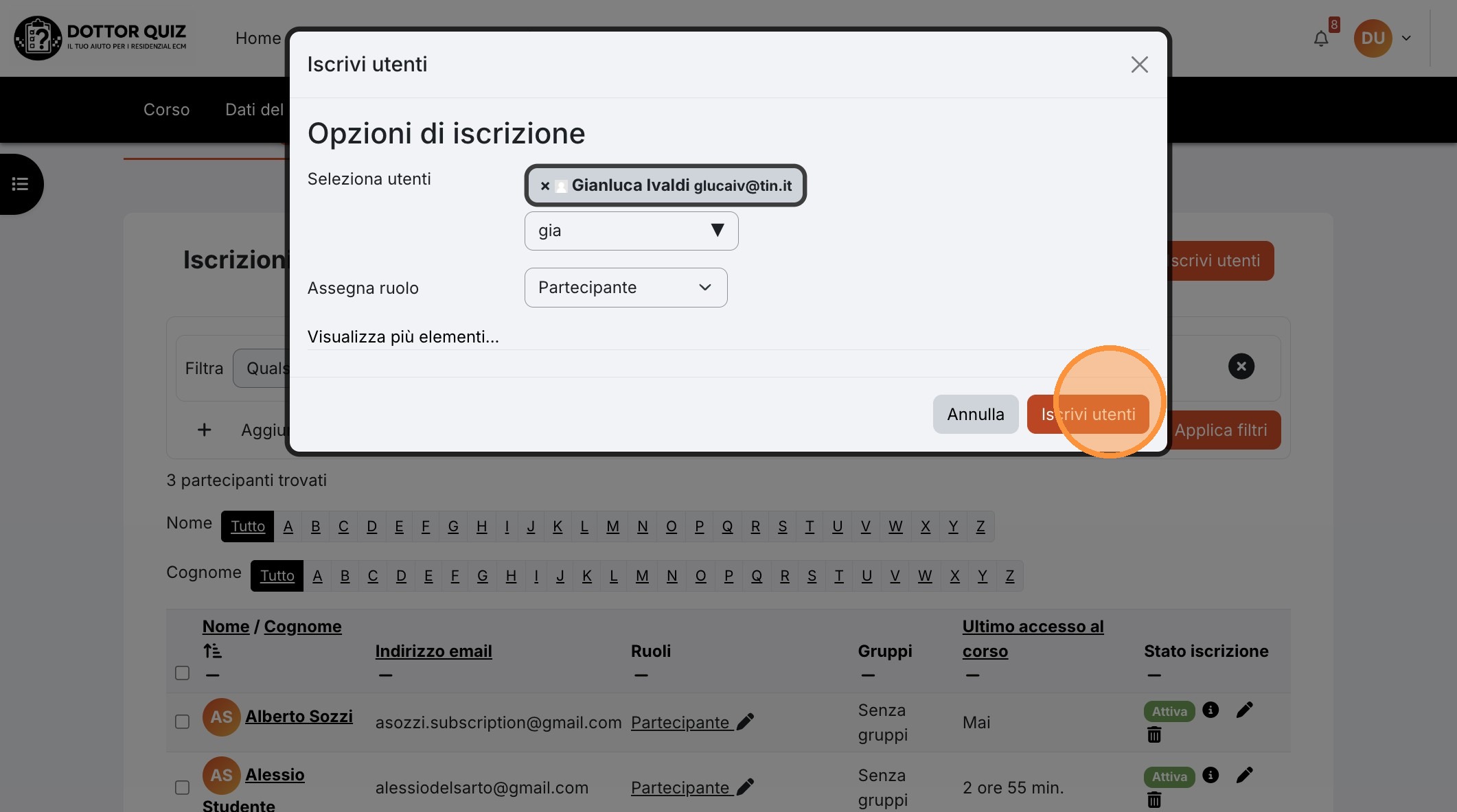1457x812 pixels.
Task: Remove Gianluca Ivaldi from selected users
Action: [x=544, y=186]
